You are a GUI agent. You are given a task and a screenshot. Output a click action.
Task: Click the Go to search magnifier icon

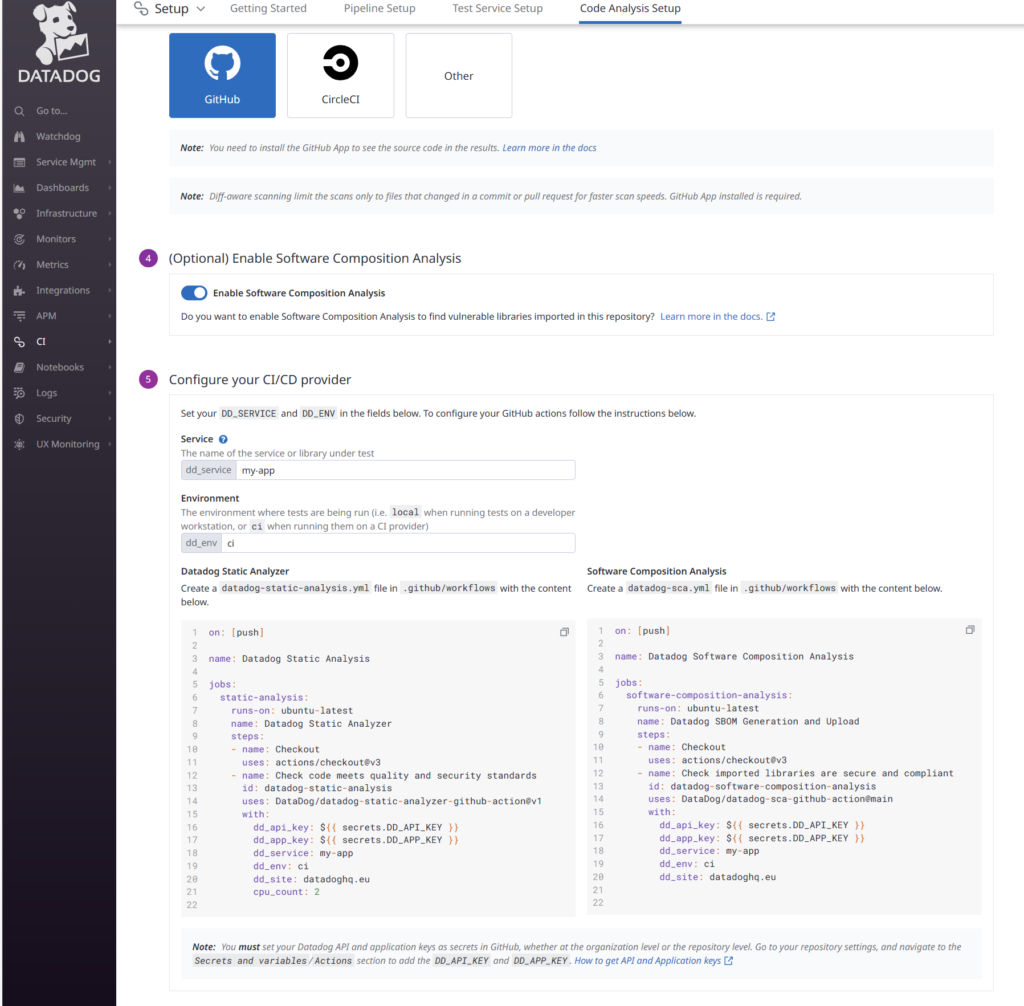[20, 111]
